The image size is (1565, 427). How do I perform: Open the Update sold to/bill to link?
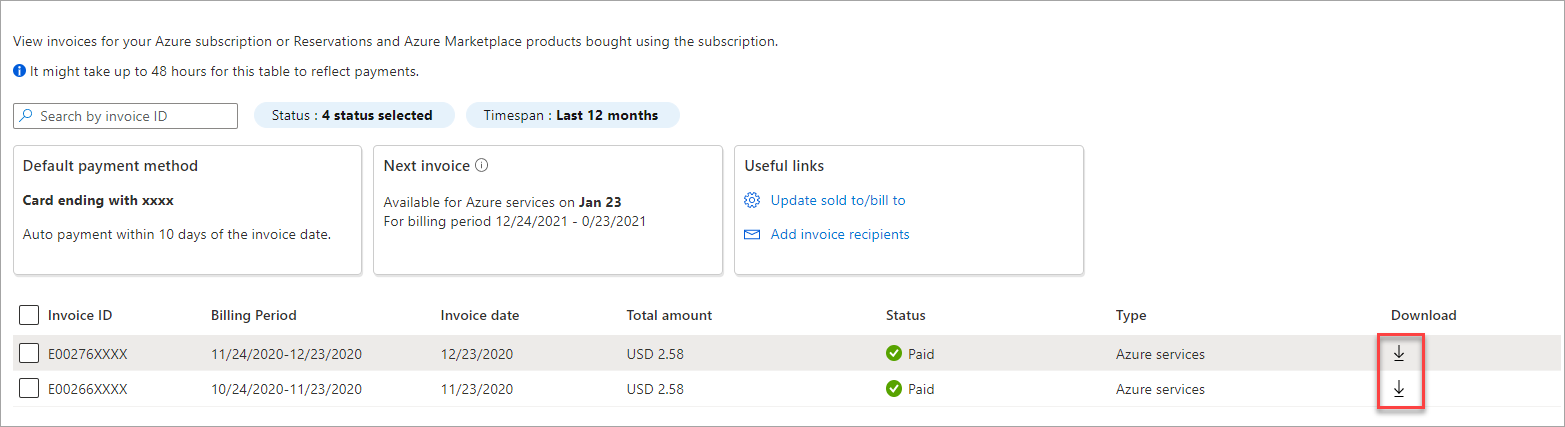838,201
